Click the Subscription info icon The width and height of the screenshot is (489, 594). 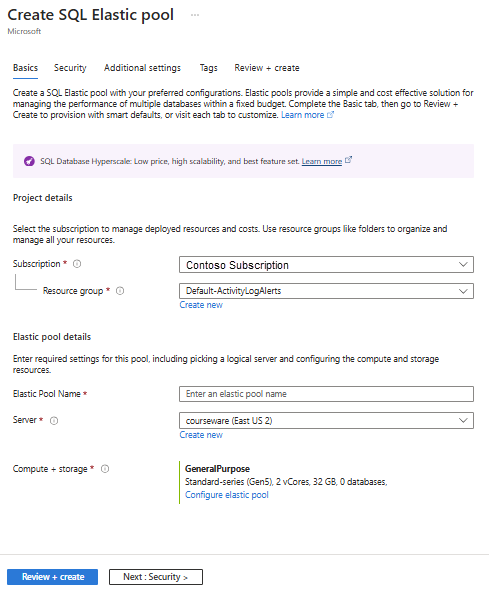77,264
